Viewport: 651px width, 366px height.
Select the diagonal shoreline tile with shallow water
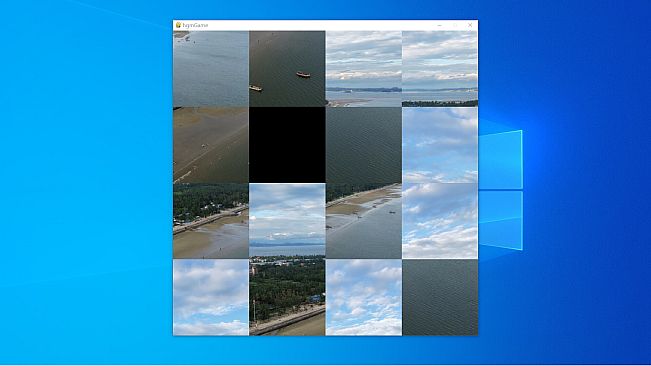tap(364, 221)
